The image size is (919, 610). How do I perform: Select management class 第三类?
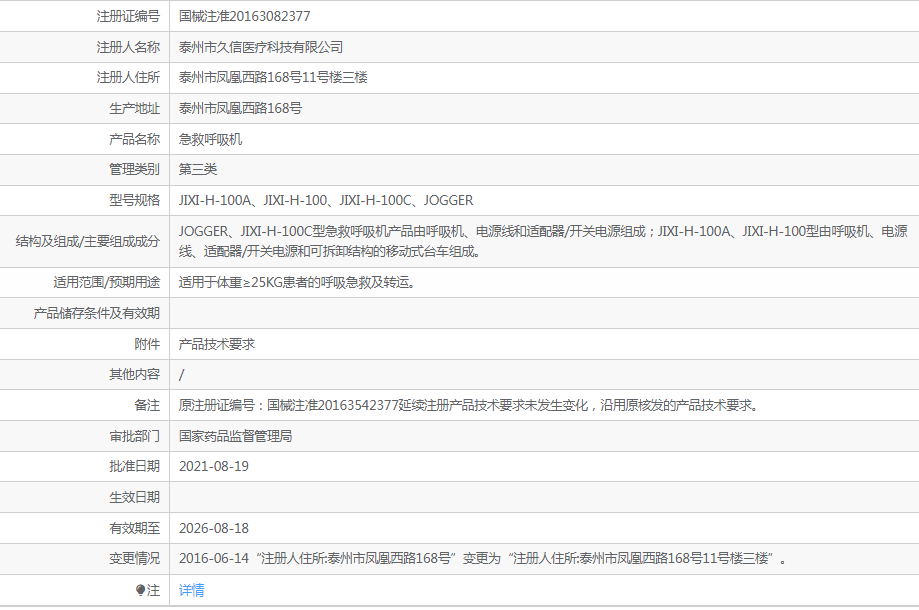[198, 169]
